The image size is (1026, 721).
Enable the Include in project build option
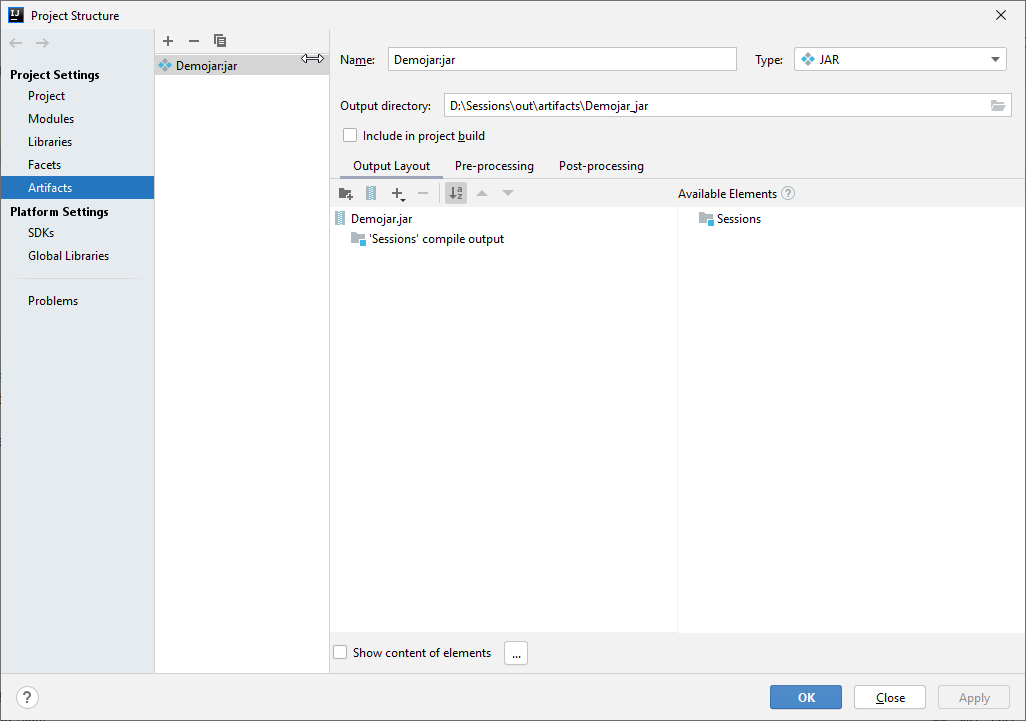click(350, 135)
